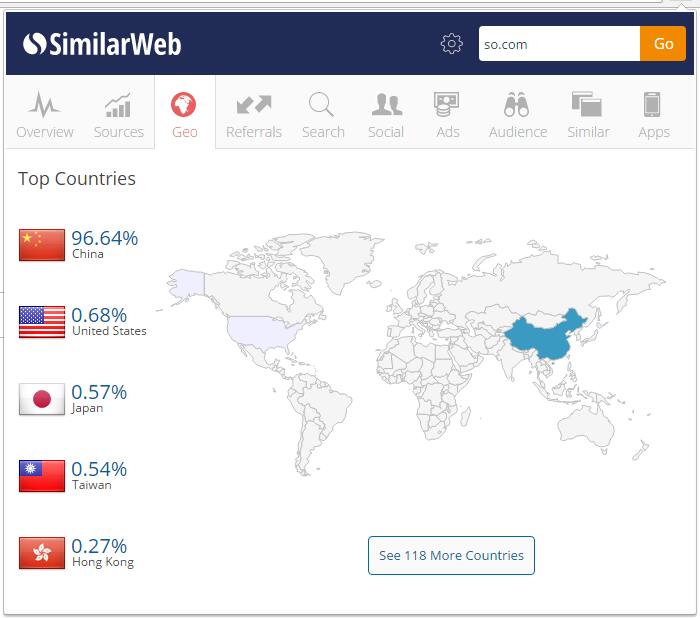Open the Sources tab
Image resolution: width=700 pixels, height=618 pixels.
tap(119, 114)
